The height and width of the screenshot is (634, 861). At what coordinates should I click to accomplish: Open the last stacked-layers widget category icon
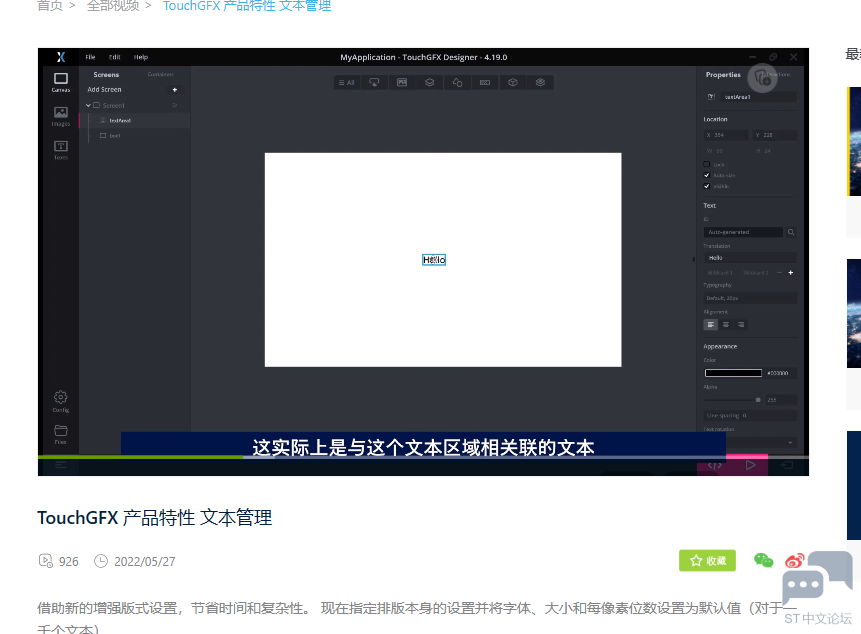tap(540, 82)
